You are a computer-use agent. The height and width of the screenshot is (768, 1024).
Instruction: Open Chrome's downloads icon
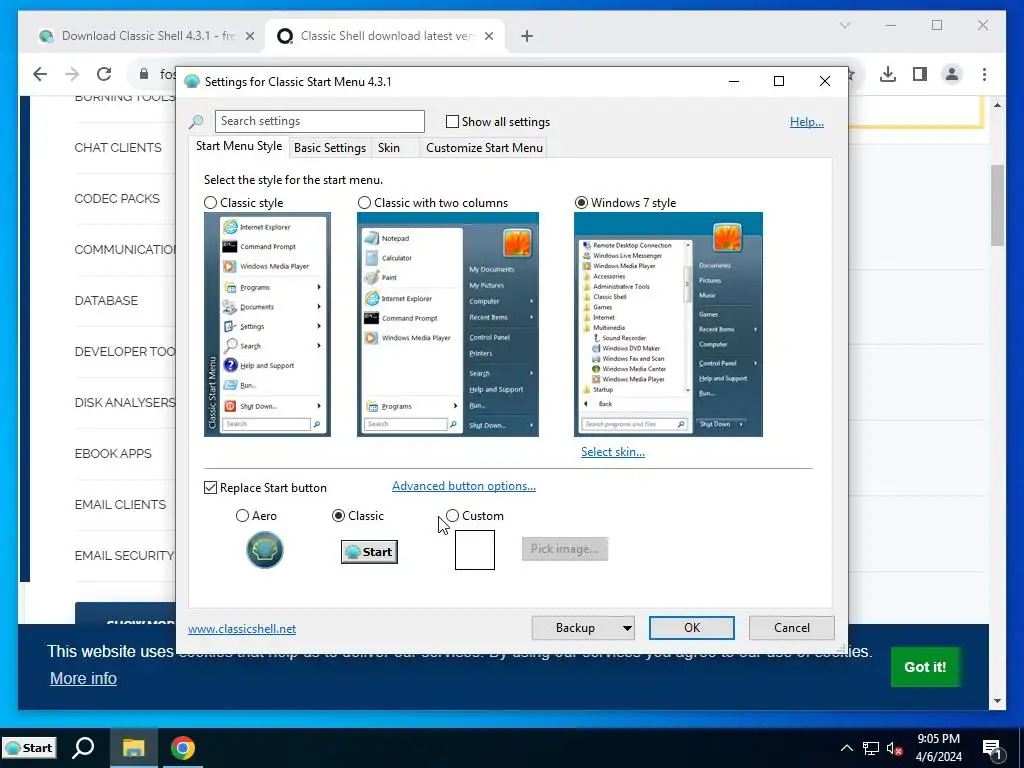click(x=888, y=74)
